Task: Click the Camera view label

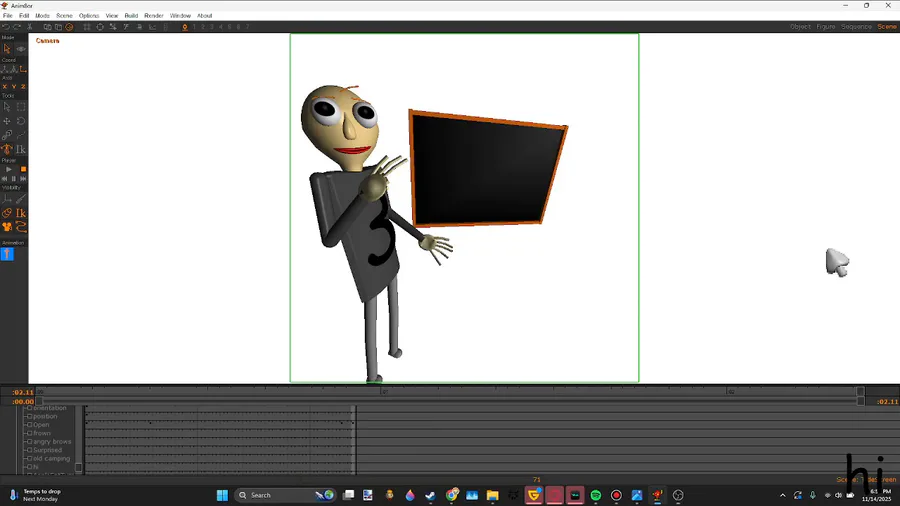Action: point(47,41)
